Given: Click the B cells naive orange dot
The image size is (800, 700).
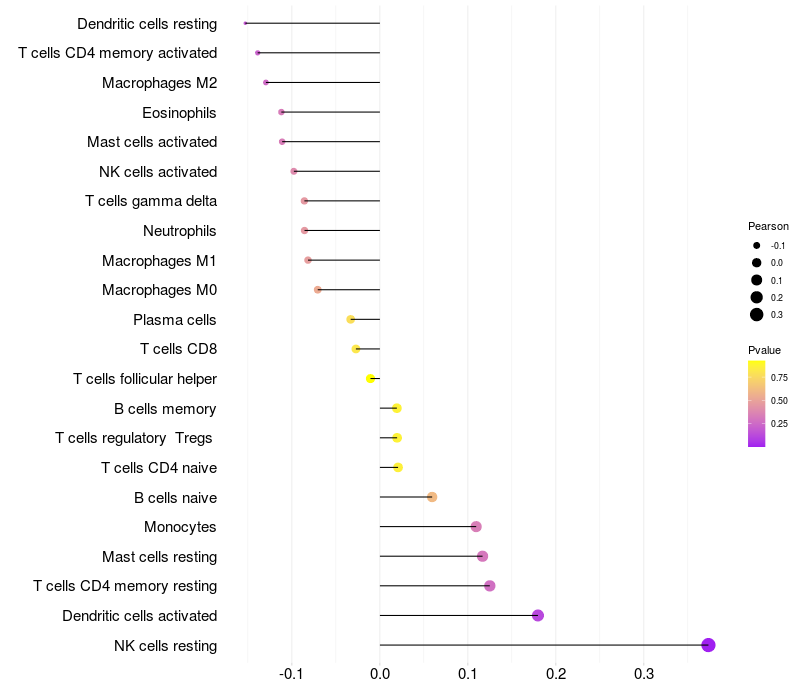Looking at the screenshot, I should 432,497.
